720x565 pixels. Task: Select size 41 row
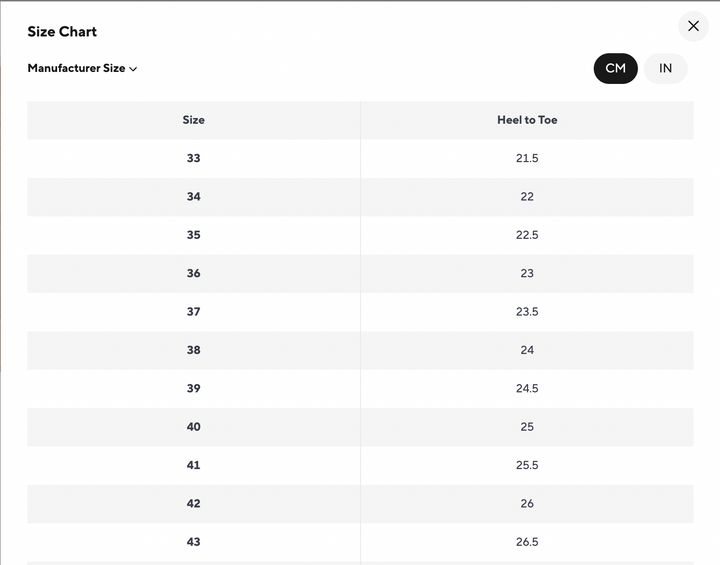[x=193, y=465]
